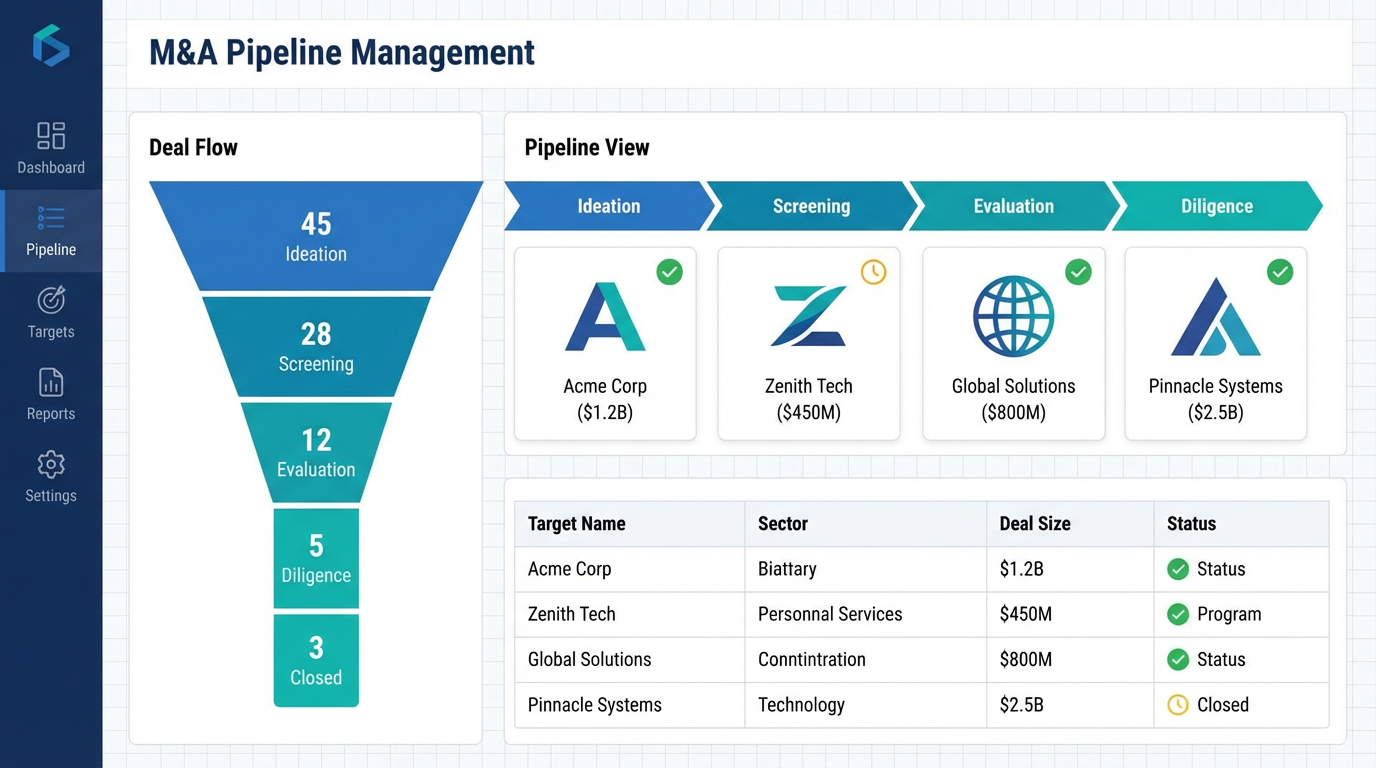1376x768 pixels.
Task: Switch to the Screening stage tab
Action: (x=811, y=206)
